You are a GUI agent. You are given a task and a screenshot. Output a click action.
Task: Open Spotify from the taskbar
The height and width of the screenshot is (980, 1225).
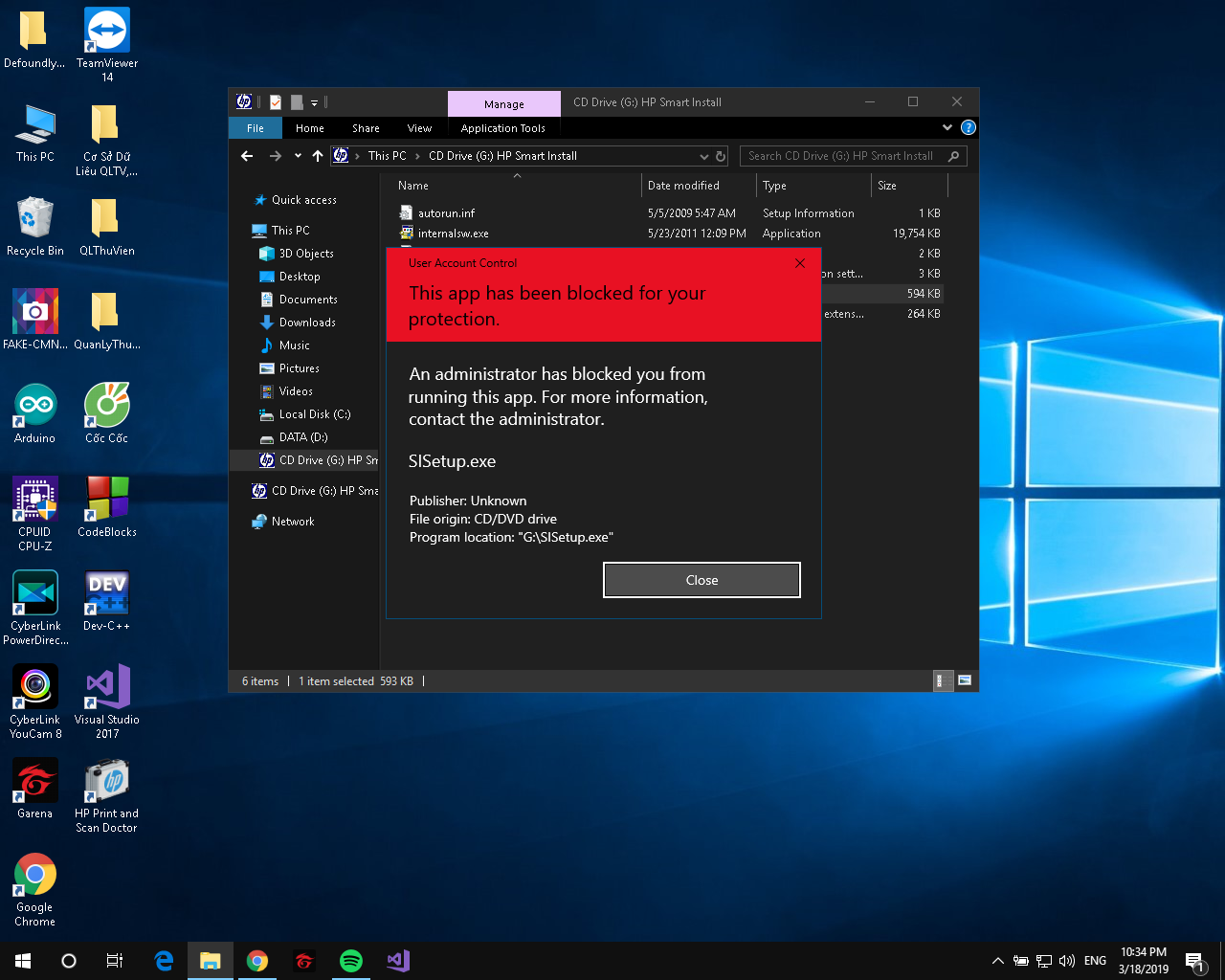[351, 961]
